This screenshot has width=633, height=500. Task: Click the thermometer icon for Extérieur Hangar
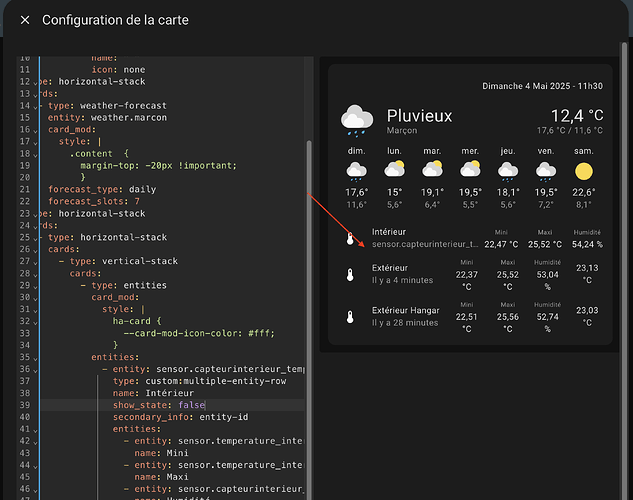pyautogui.click(x=350, y=317)
